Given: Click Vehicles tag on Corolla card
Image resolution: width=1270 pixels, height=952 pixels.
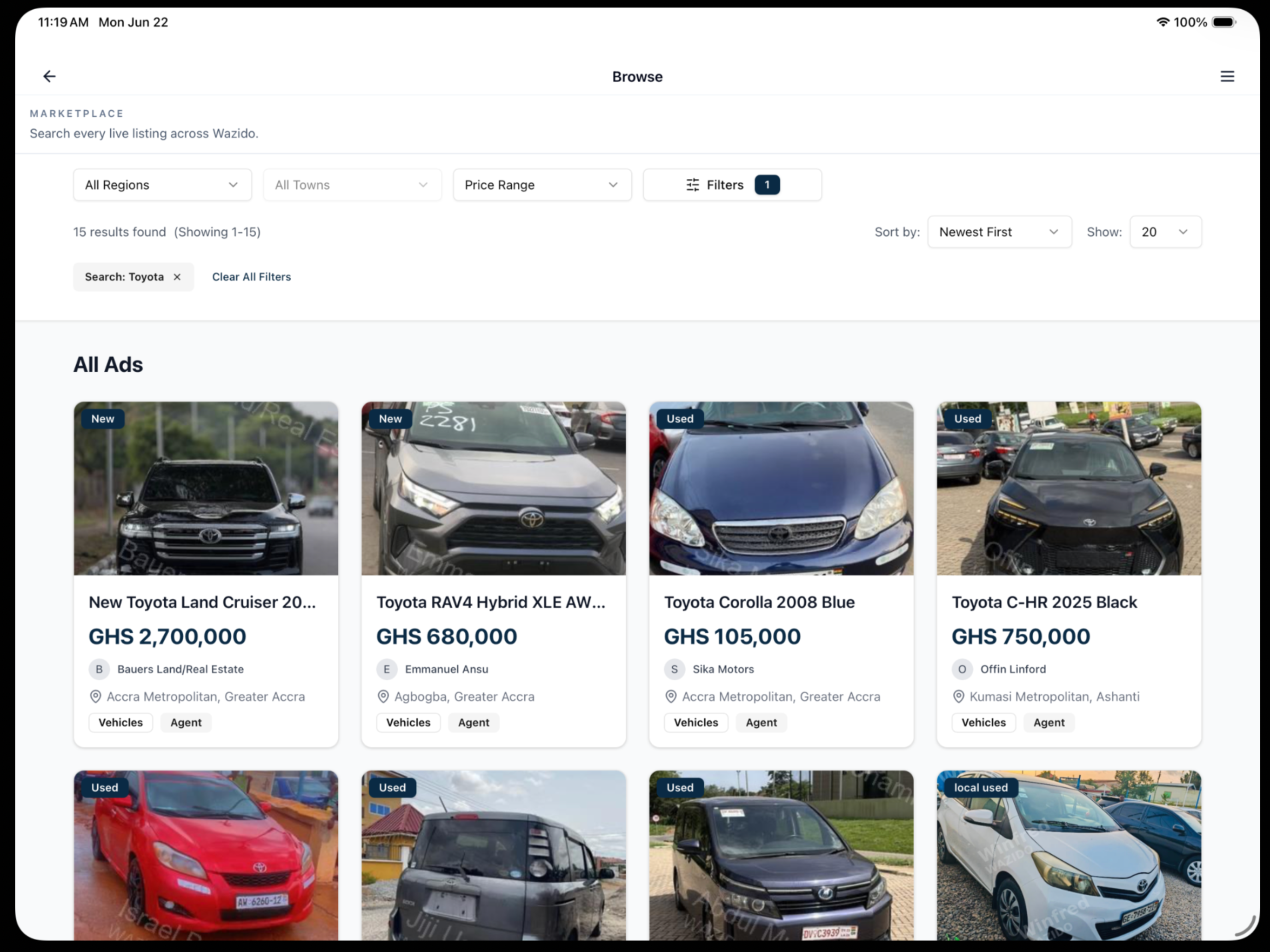Looking at the screenshot, I should tap(696, 722).
